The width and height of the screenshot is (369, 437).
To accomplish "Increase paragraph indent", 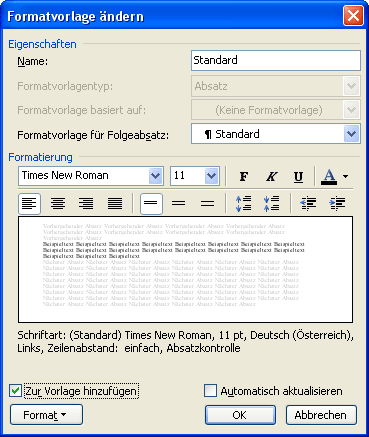I will [337, 203].
